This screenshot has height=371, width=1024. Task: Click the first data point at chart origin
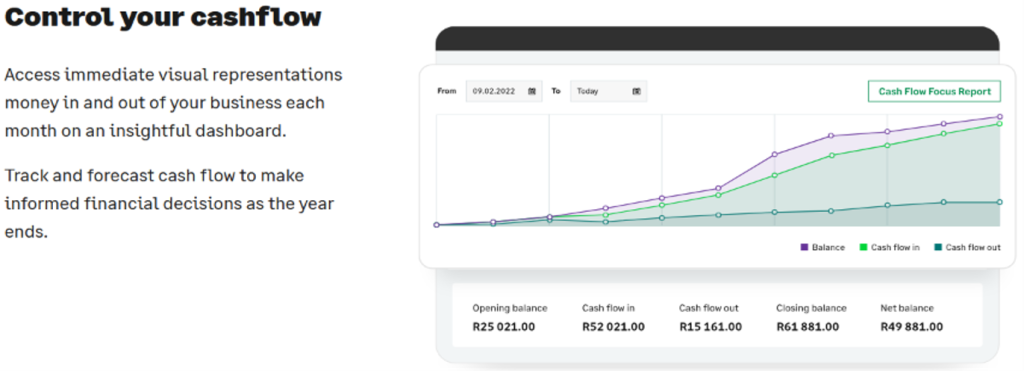point(436,225)
